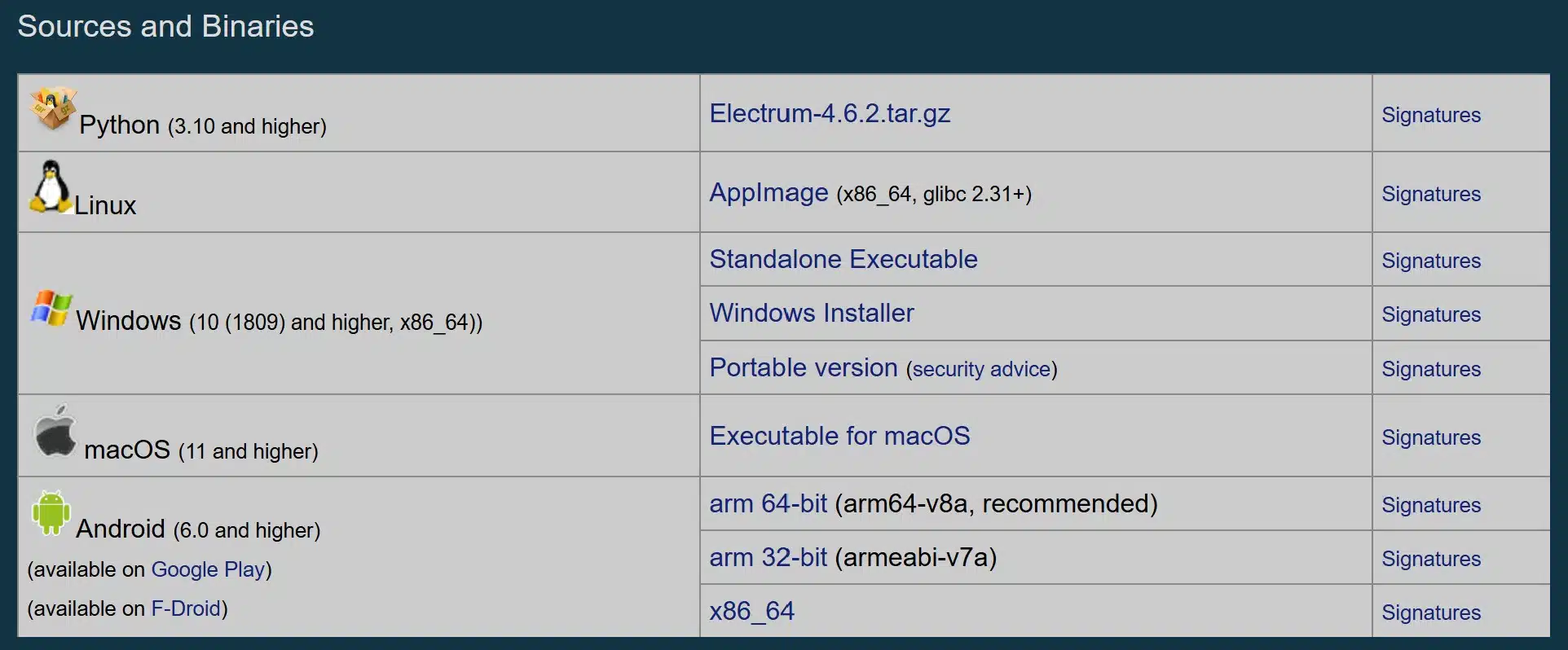Download the Windows Standalone Executable

point(843,259)
